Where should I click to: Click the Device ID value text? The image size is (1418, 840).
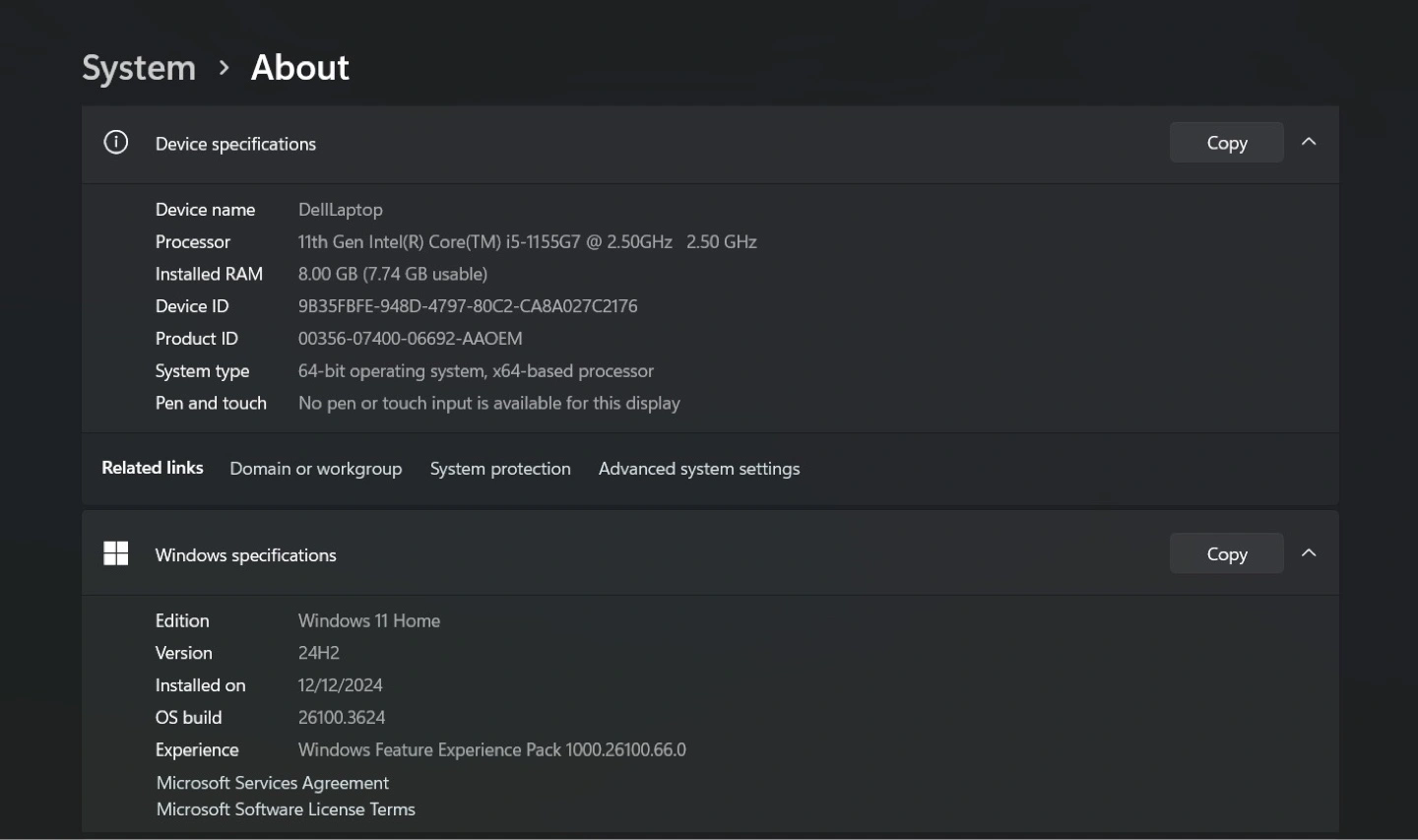[468, 306]
